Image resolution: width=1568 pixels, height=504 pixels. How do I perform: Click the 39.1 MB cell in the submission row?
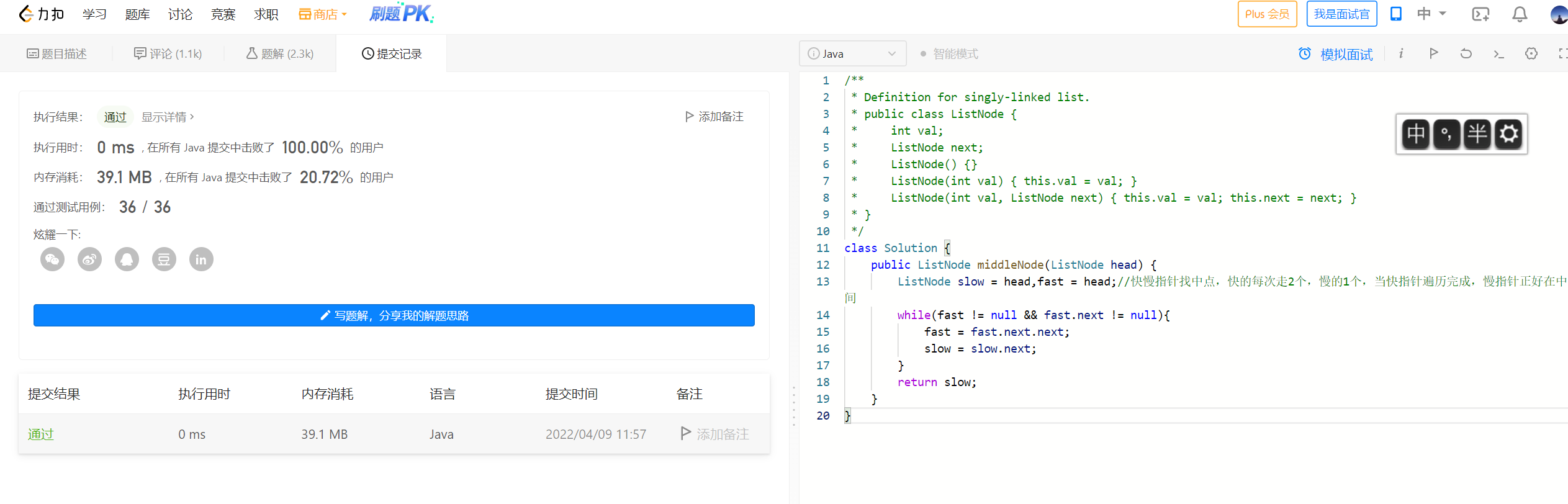(x=325, y=434)
